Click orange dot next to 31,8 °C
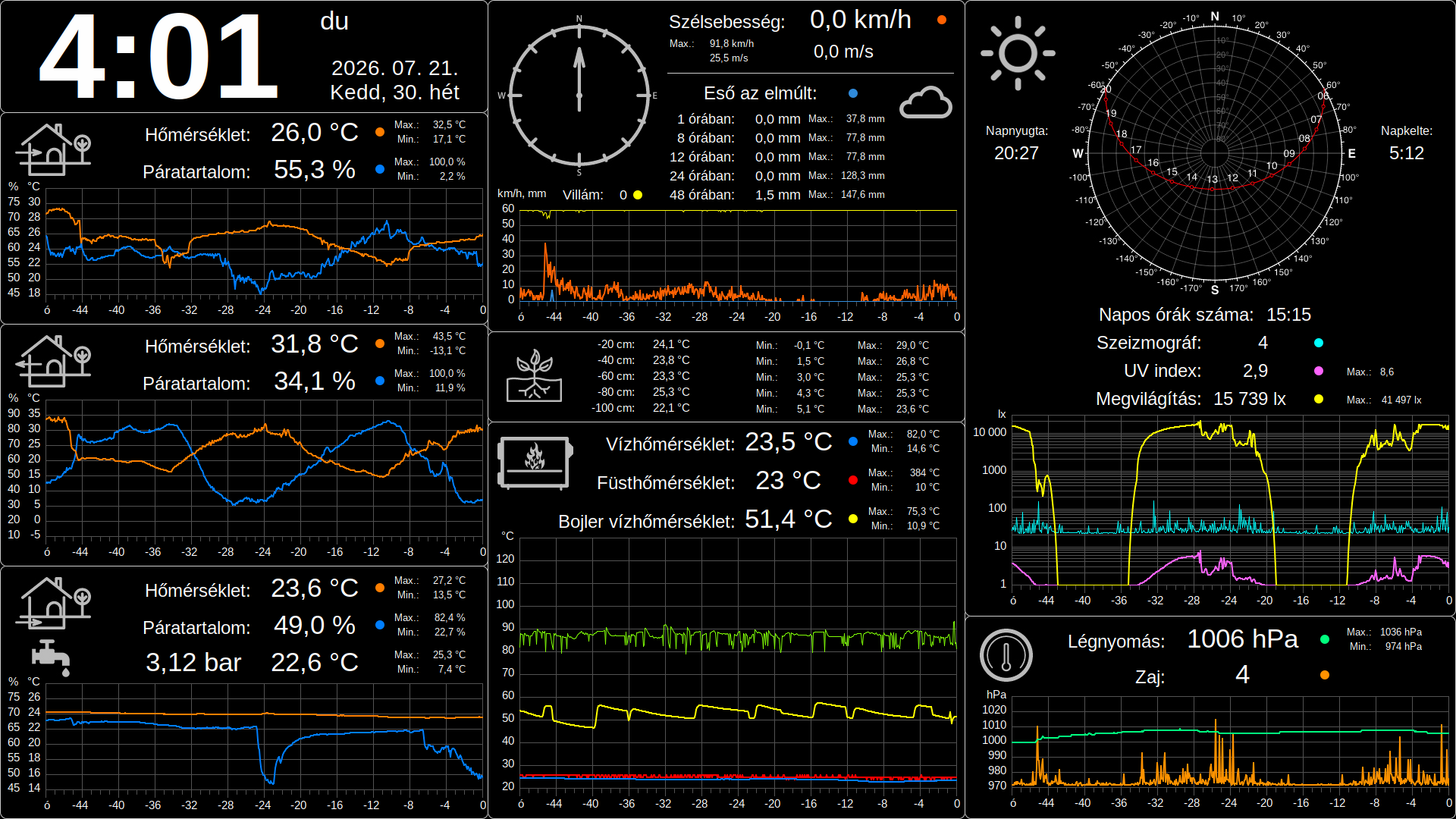 [x=380, y=344]
